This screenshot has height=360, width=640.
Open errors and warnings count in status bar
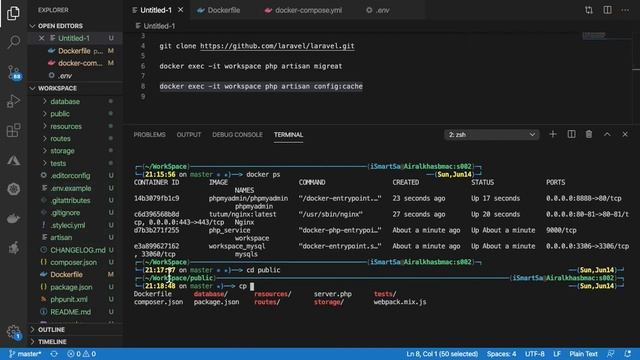pyautogui.click(x=81, y=354)
